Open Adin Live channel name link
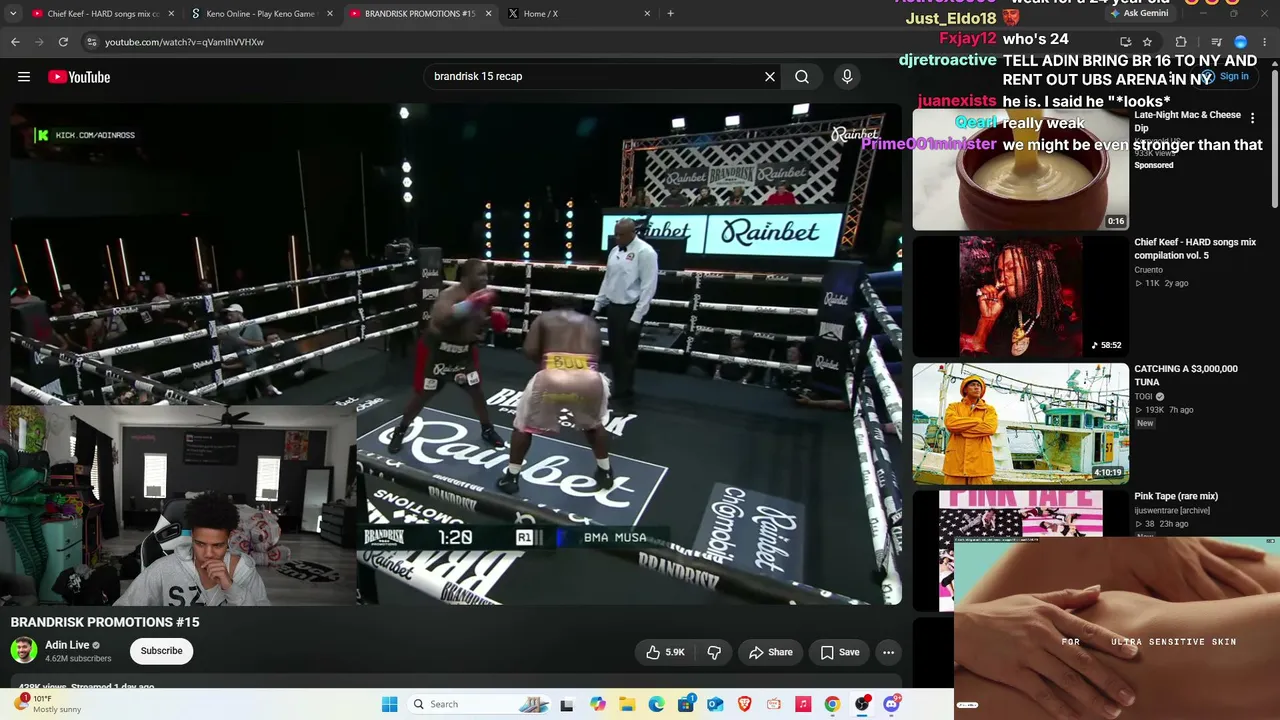Viewport: 1280px width, 720px height. point(67,645)
